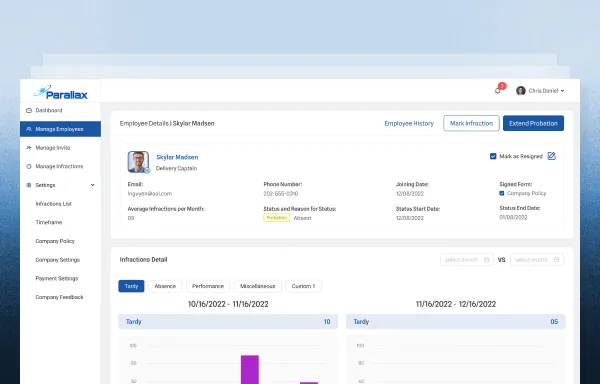Switch to the Performance tab
This screenshot has height=384, width=600.
point(208,286)
